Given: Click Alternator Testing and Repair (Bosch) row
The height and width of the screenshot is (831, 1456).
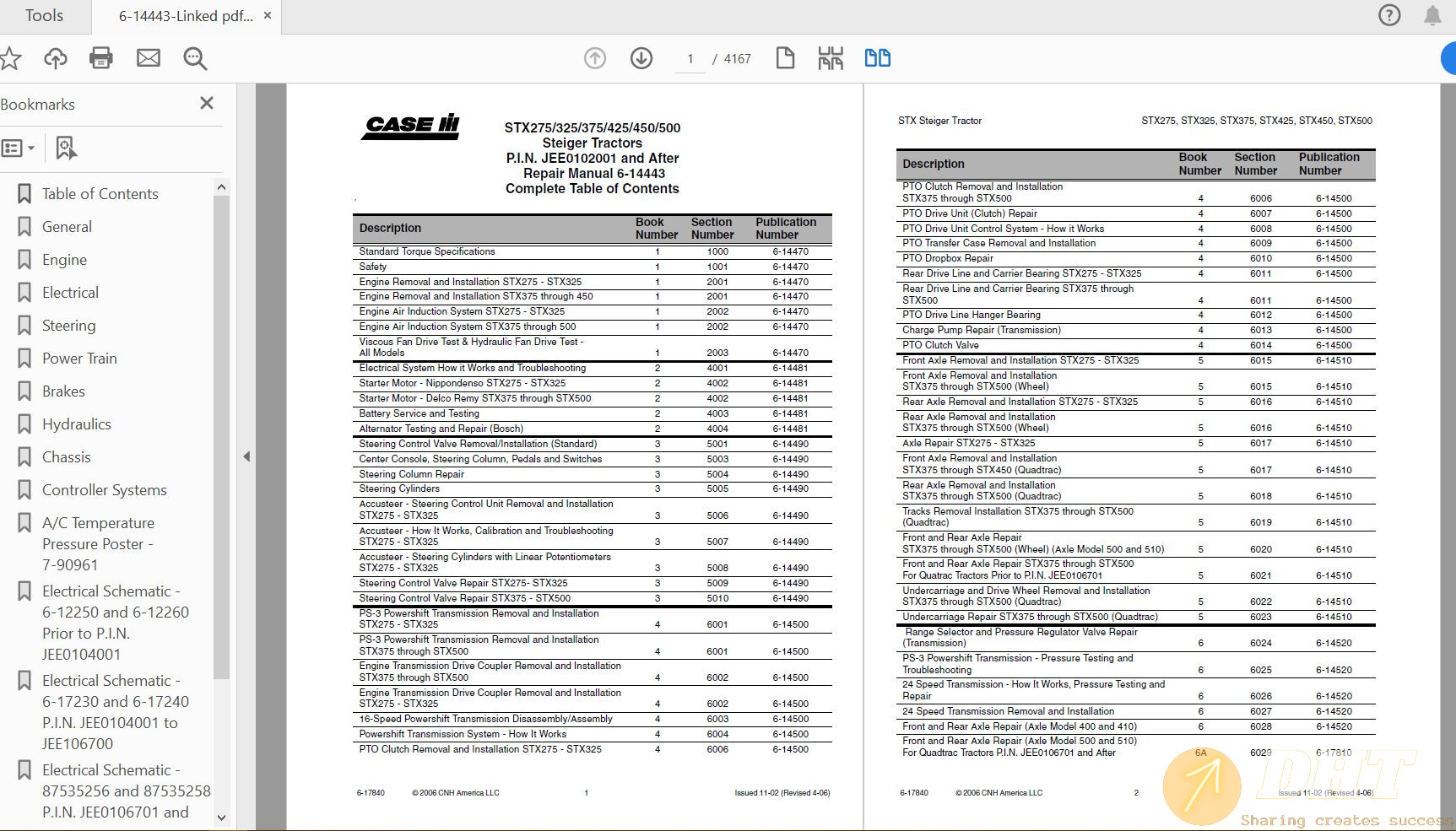Looking at the screenshot, I should [x=592, y=429].
